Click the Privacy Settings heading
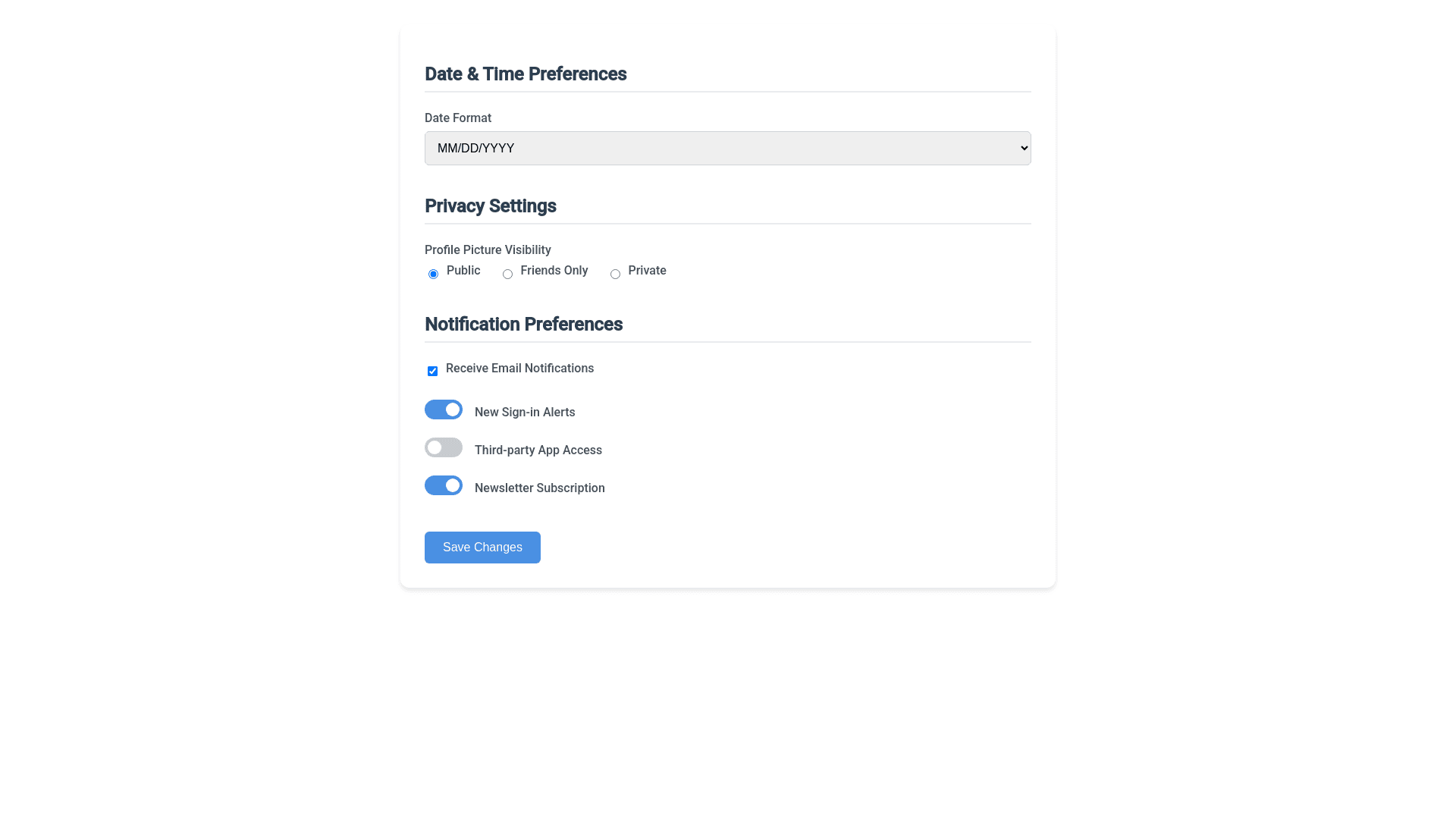1456x819 pixels. 491,206
